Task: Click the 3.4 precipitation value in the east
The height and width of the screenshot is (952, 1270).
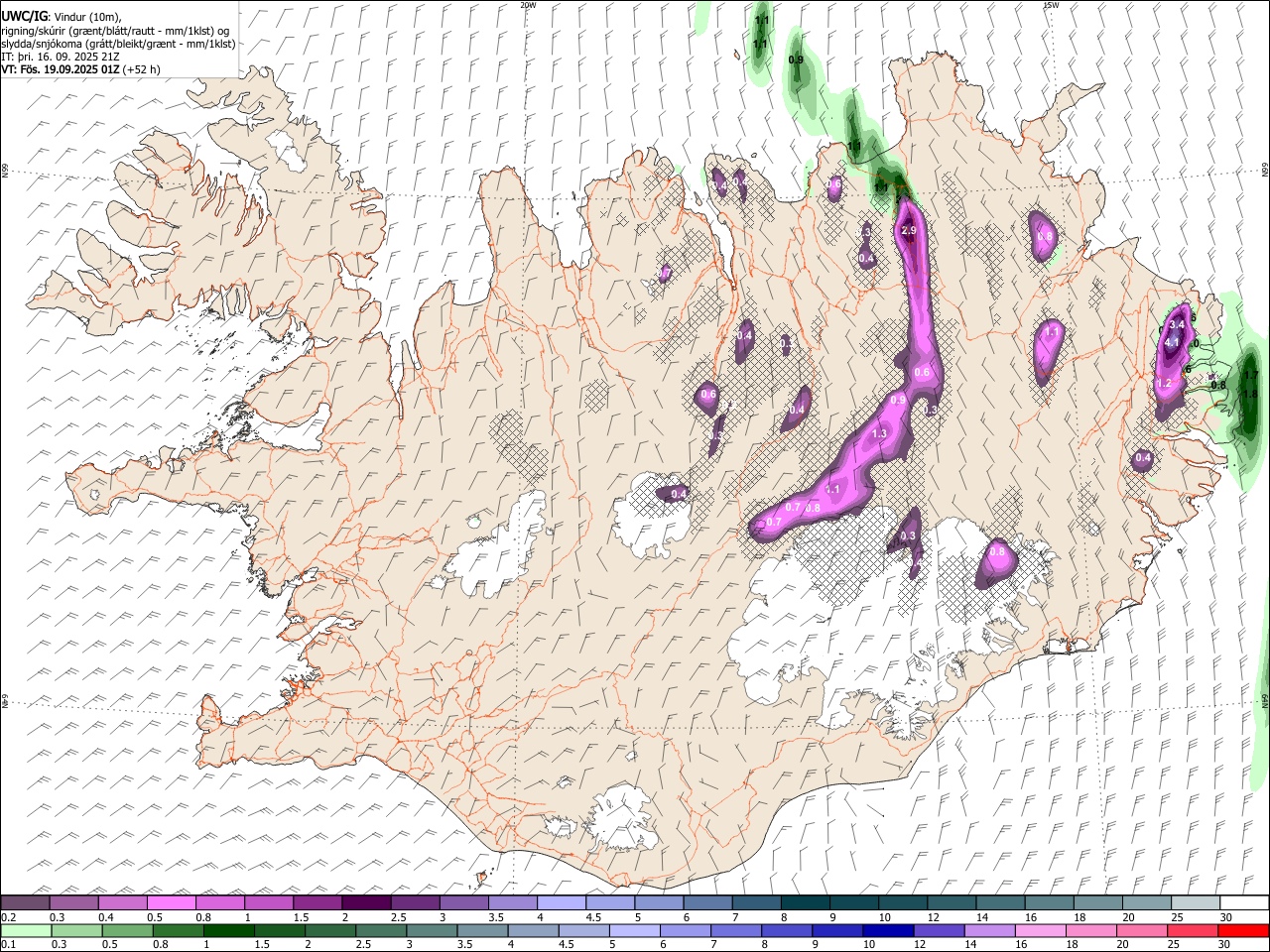Action: tap(1178, 324)
